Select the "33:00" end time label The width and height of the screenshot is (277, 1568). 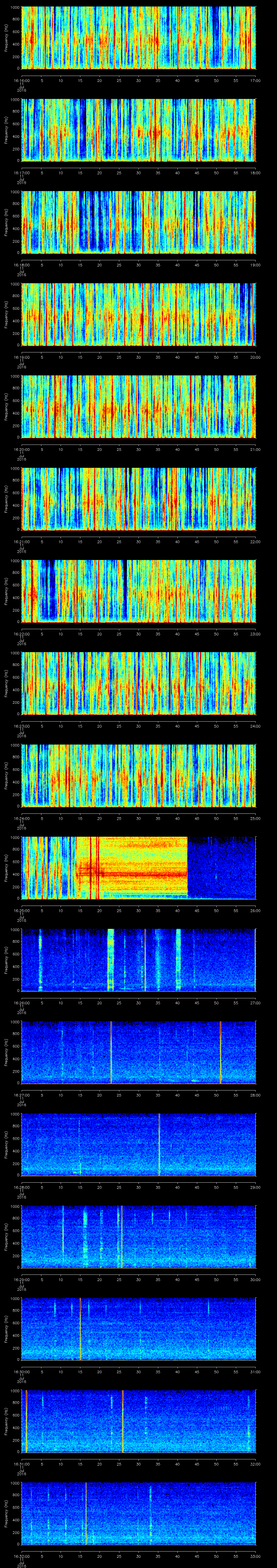256,1556
